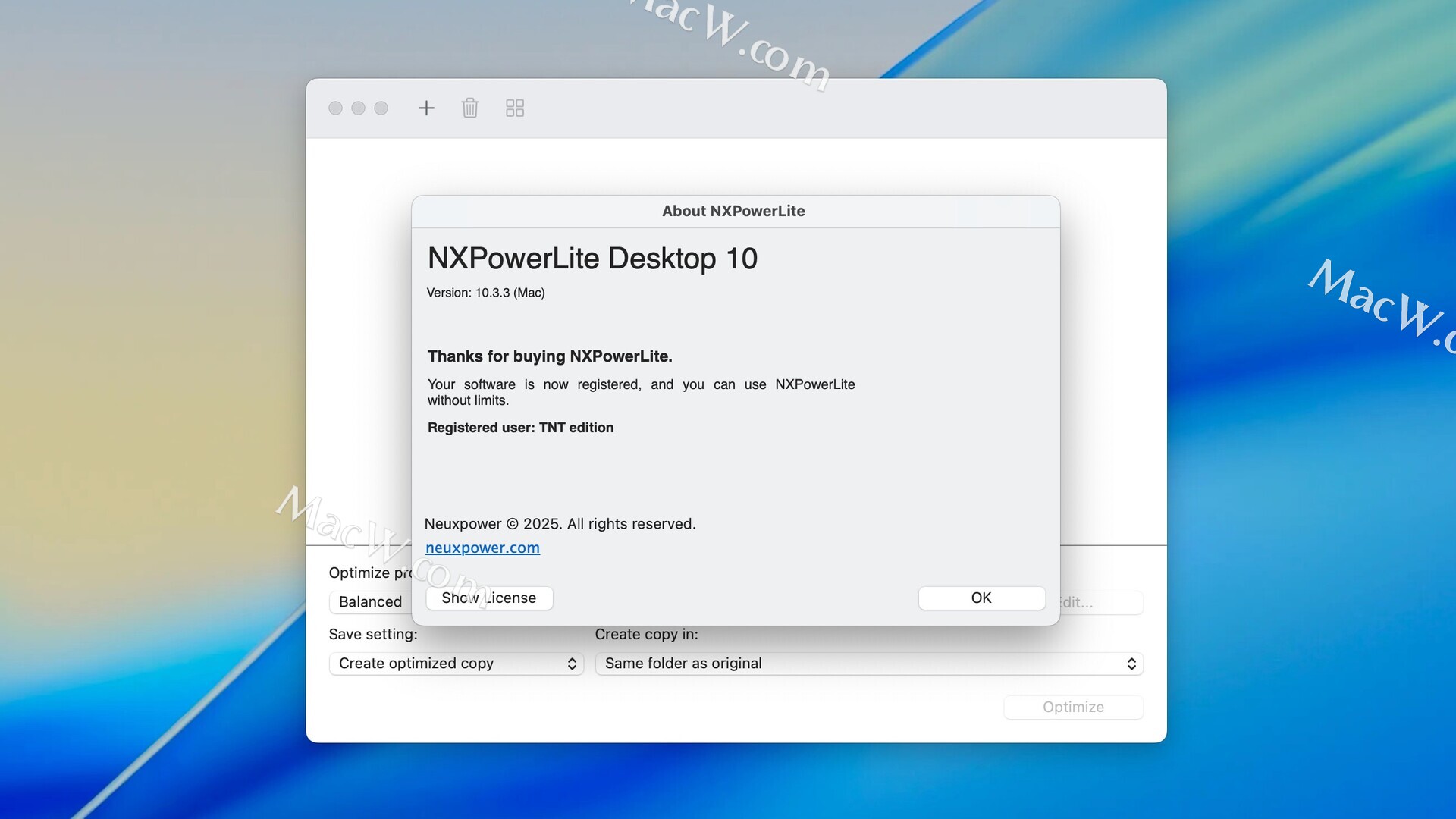1456x819 pixels.
Task: Click the Show License button
Action: [x=489, y=598]
